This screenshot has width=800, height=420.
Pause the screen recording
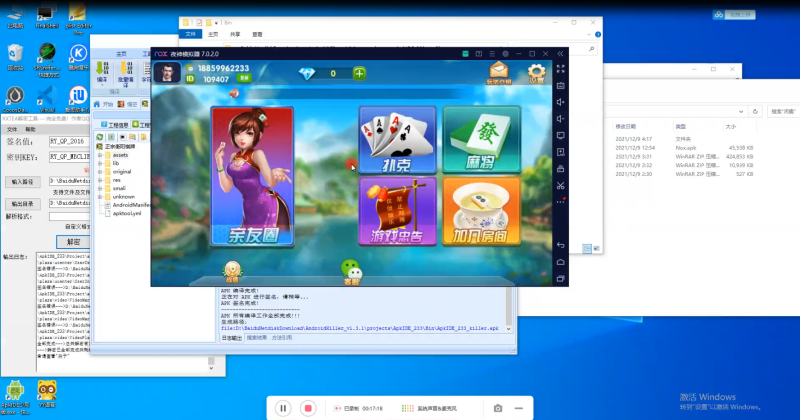[x=283, y=408]
